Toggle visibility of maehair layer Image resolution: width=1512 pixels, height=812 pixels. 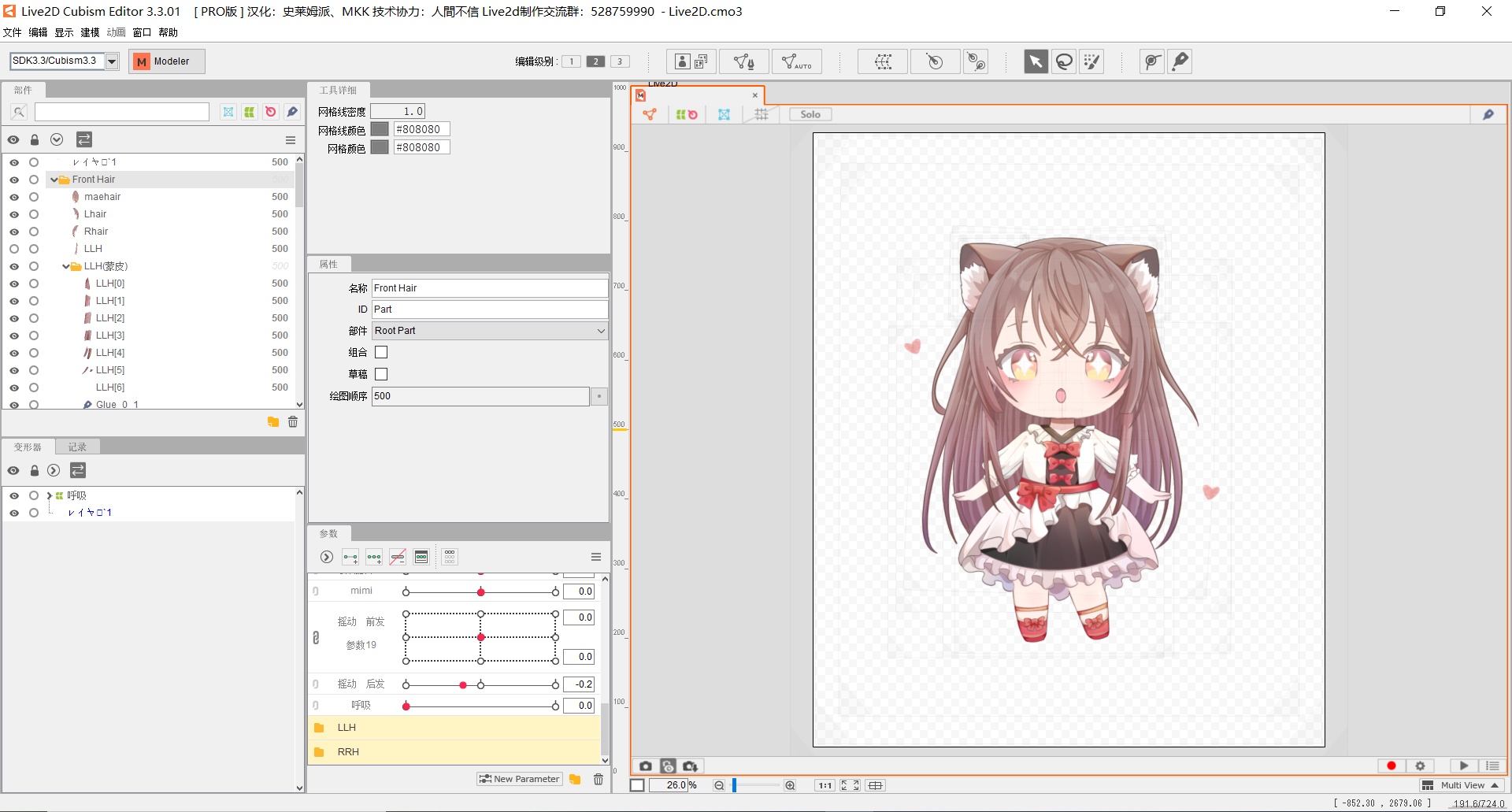[x=14, y=197]
